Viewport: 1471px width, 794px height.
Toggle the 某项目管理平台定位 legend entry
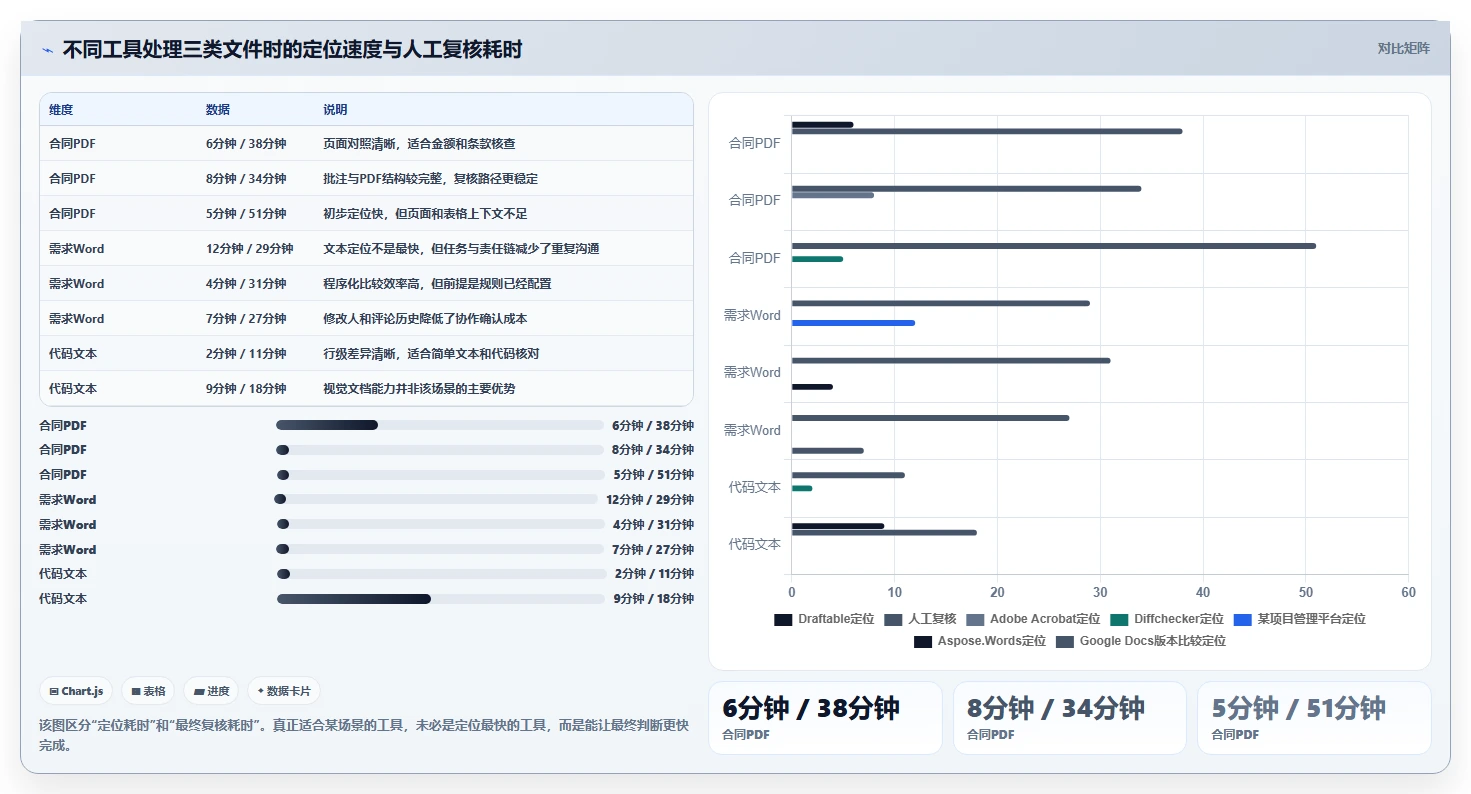(1299, 619)
